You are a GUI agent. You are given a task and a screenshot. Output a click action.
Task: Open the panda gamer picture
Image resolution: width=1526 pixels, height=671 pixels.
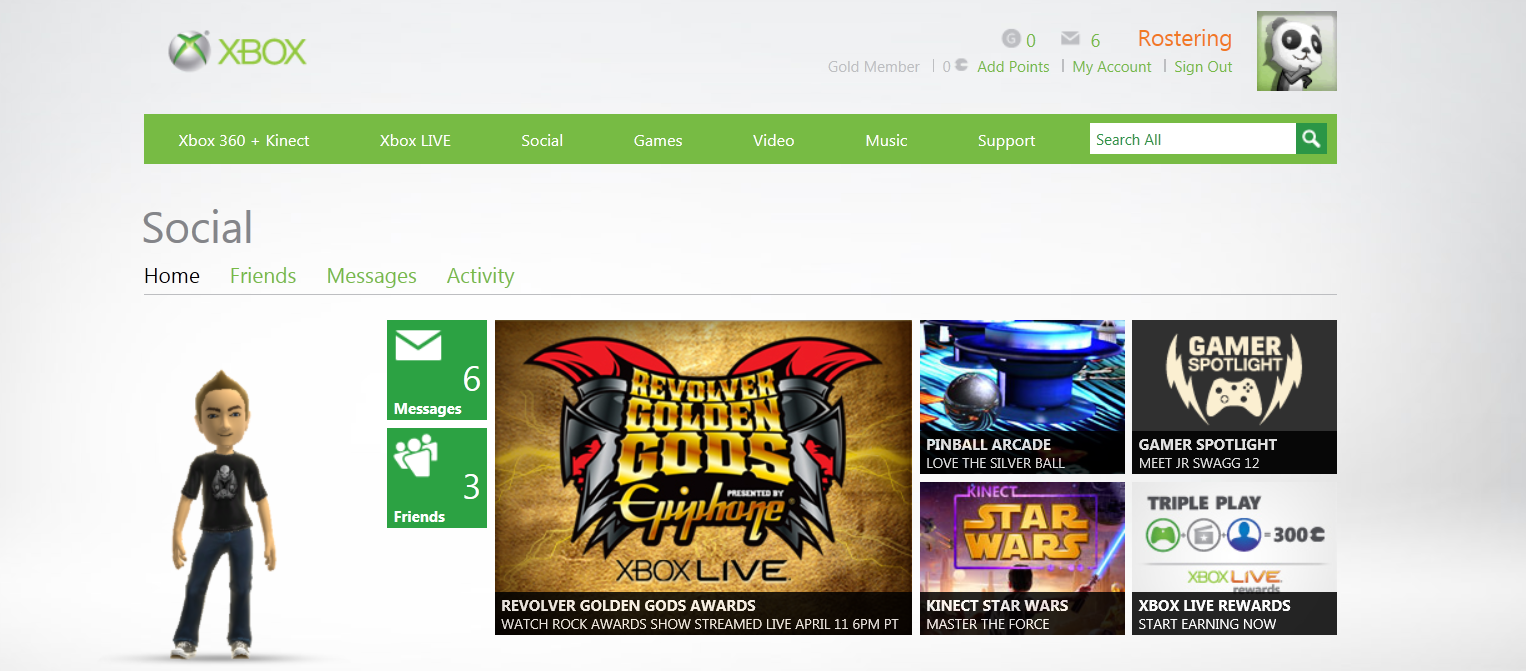[x=1296, y=51]
